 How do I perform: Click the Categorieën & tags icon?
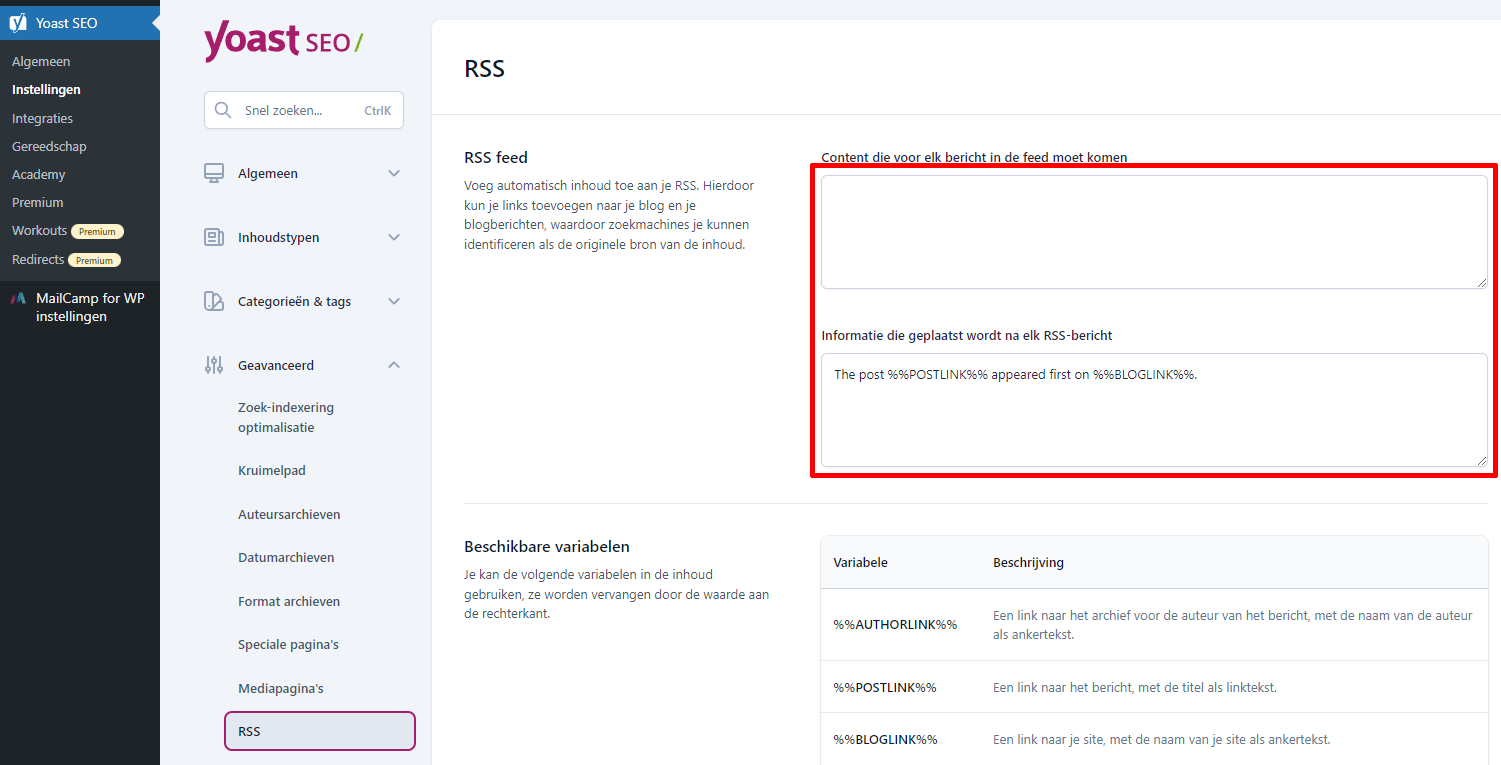[x=214, y=301]
